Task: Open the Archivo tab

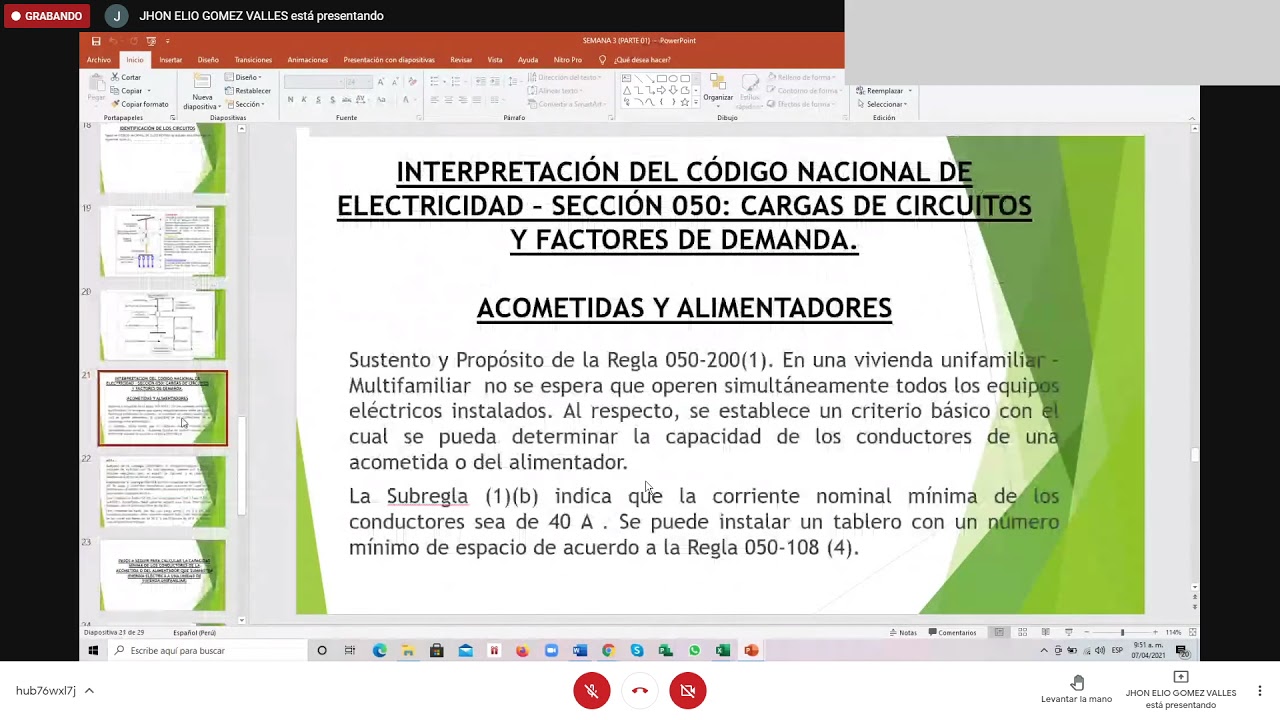Action: tap(99, 60)
